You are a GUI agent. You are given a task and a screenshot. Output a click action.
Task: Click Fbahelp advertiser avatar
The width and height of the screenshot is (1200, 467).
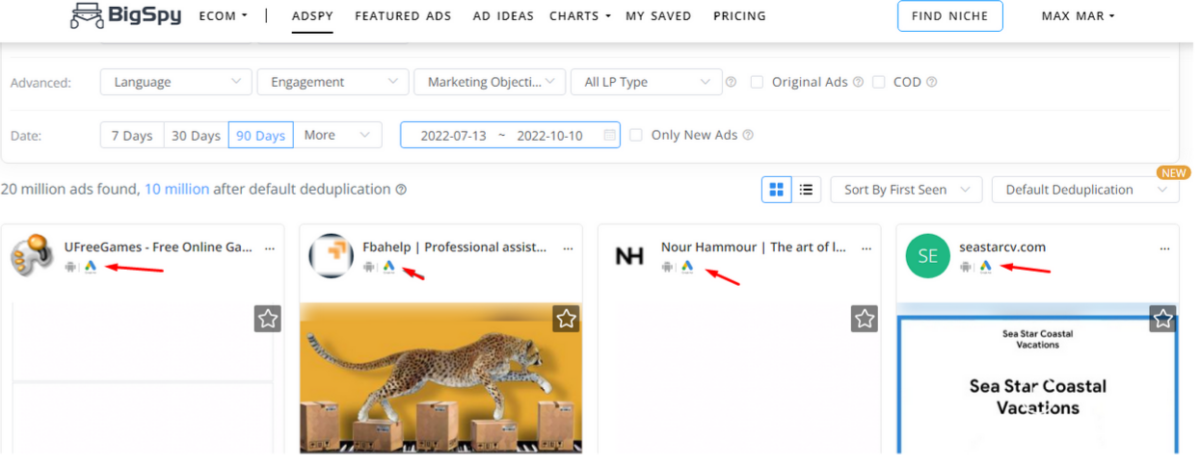coord(331,256)
